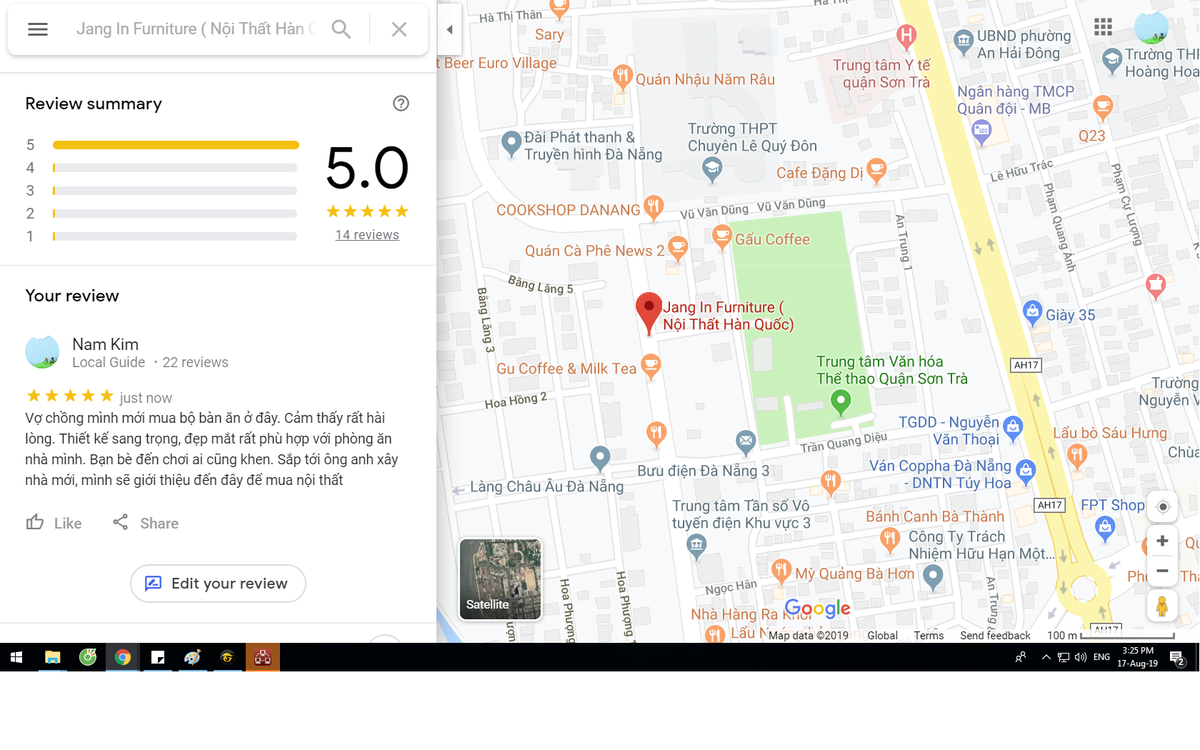Click the search box with Jang In Furniture
Screen dimensions: 1200x750
(x=195, y=29)
